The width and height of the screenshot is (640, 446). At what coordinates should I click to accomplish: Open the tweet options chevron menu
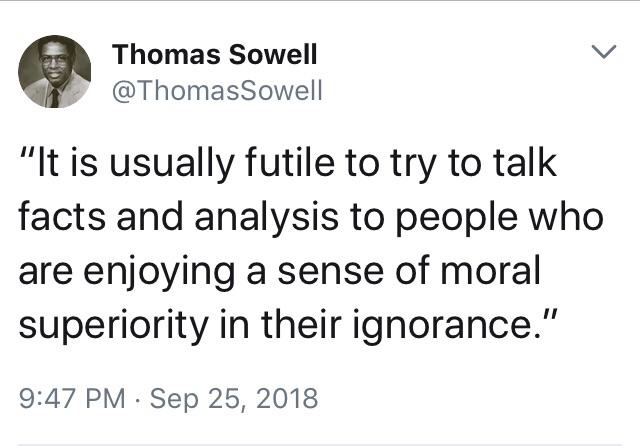[601, 52]
